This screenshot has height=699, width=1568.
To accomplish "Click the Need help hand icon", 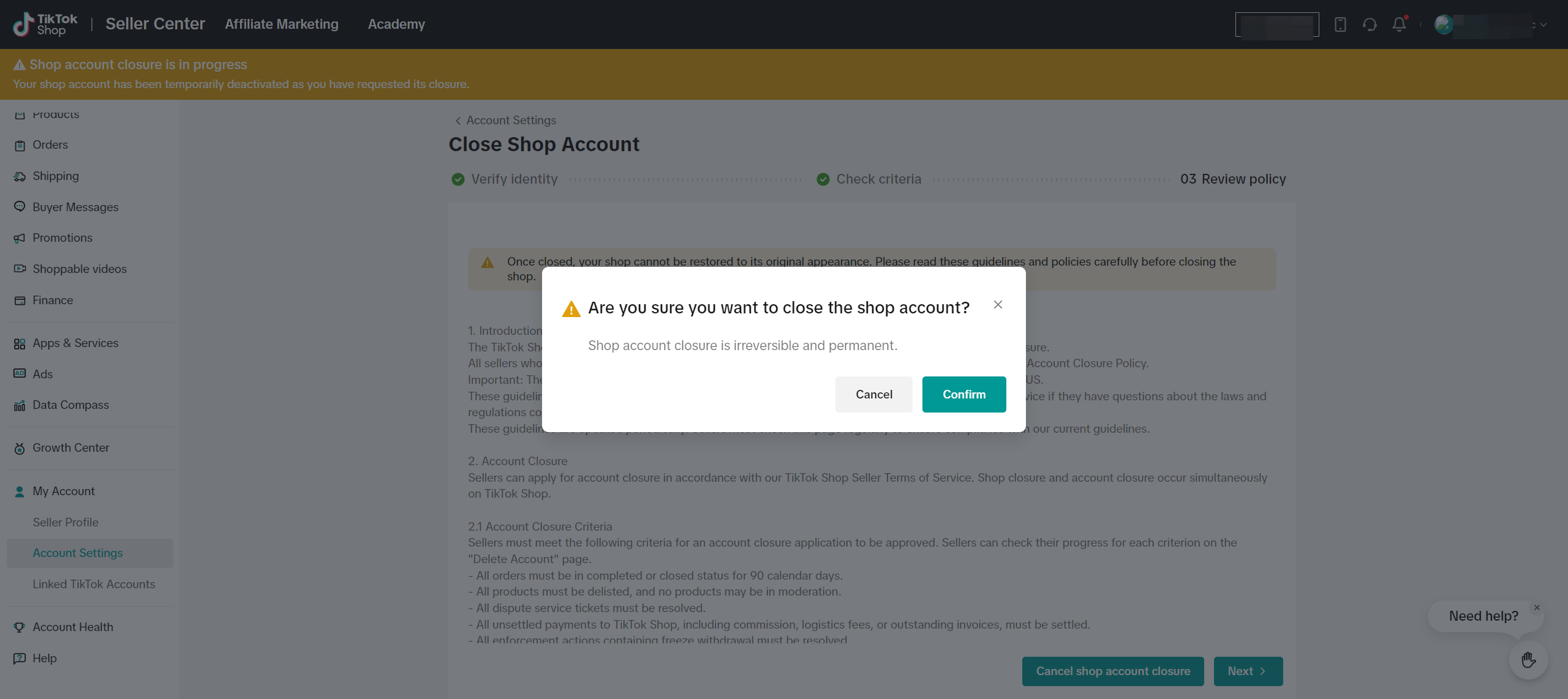I will [1528, 660].
